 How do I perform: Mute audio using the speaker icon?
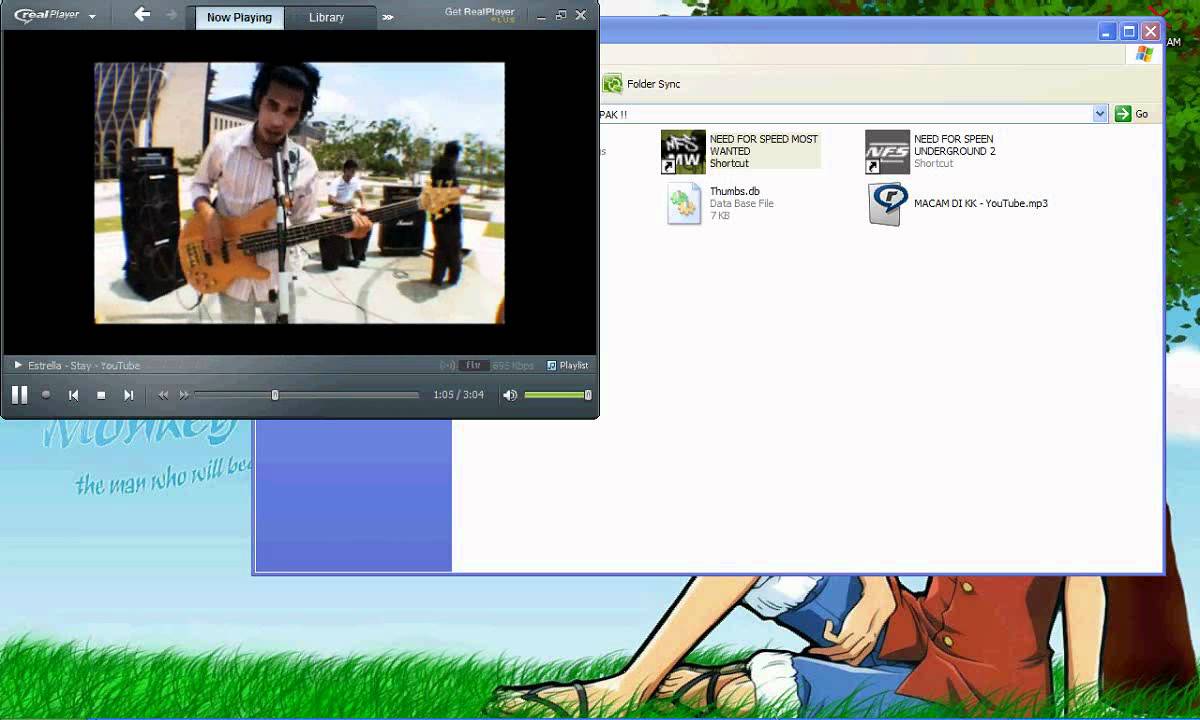click(510, 395)
